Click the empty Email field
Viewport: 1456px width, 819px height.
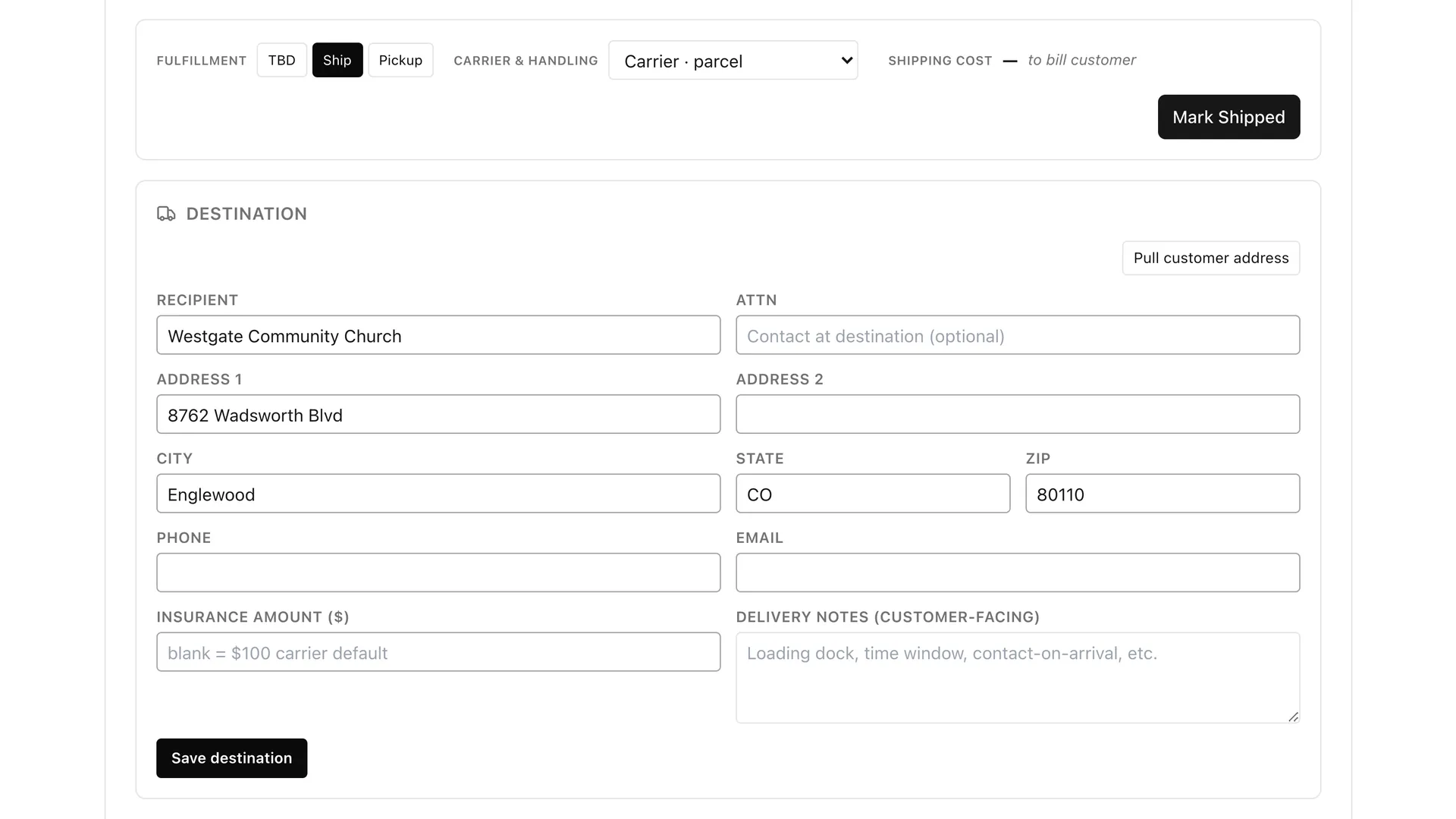click(1018, 573)
